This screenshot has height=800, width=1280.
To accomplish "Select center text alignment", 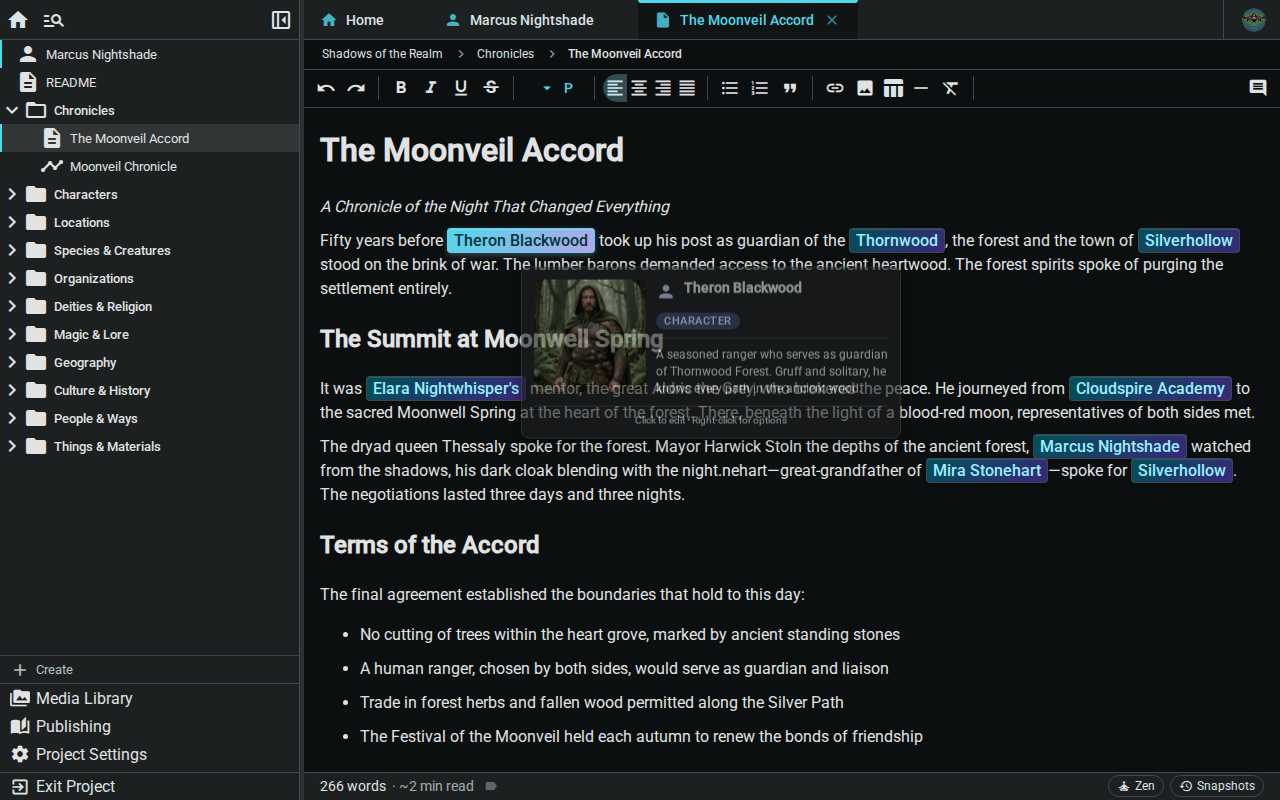I will (639, 88).
